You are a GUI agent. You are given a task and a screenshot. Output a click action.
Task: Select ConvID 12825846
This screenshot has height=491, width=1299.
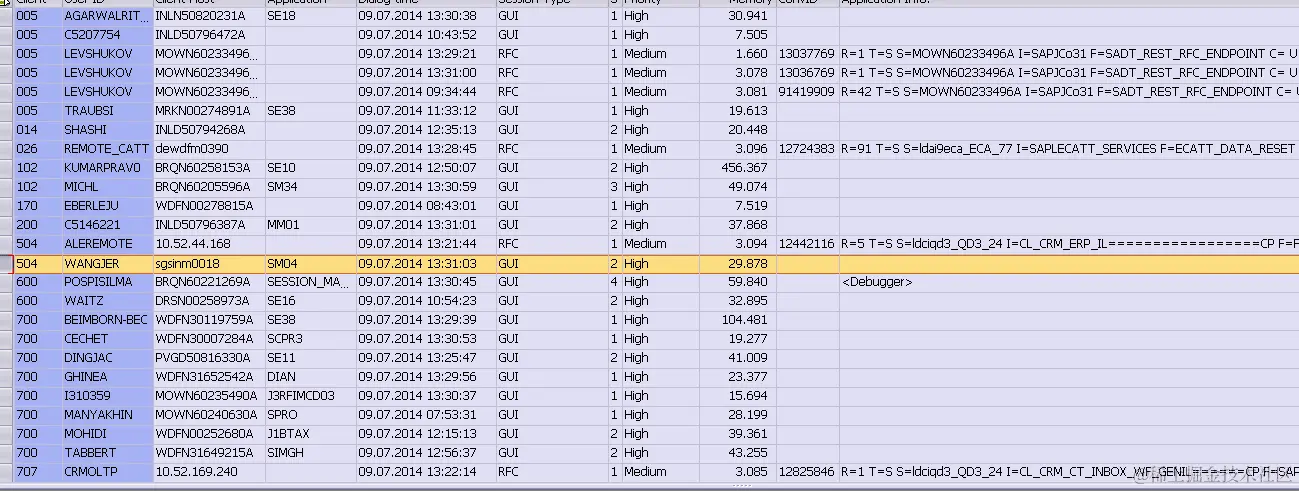click(x=806, y=472)
